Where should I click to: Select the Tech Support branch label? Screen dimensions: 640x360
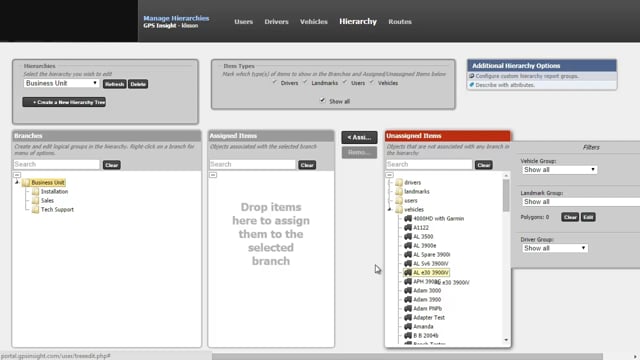pos(57,209)
